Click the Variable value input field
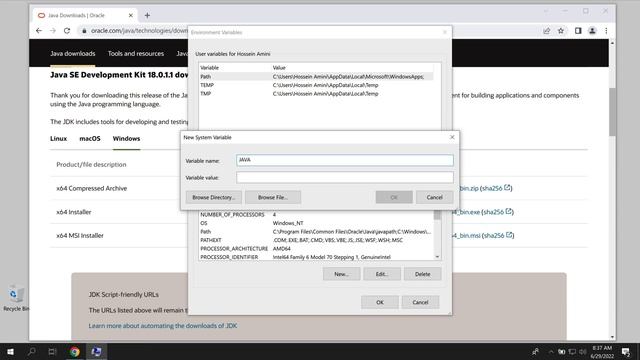Viewport: 640px width, 360px height. pos(344,177)
